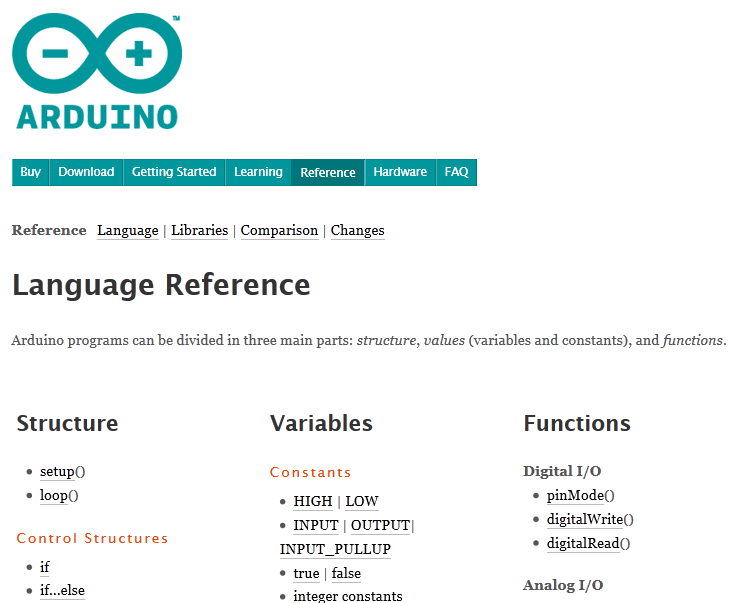Screen dimensions: 734x603
Task: Open the Download tab
Action: point(86,172)
